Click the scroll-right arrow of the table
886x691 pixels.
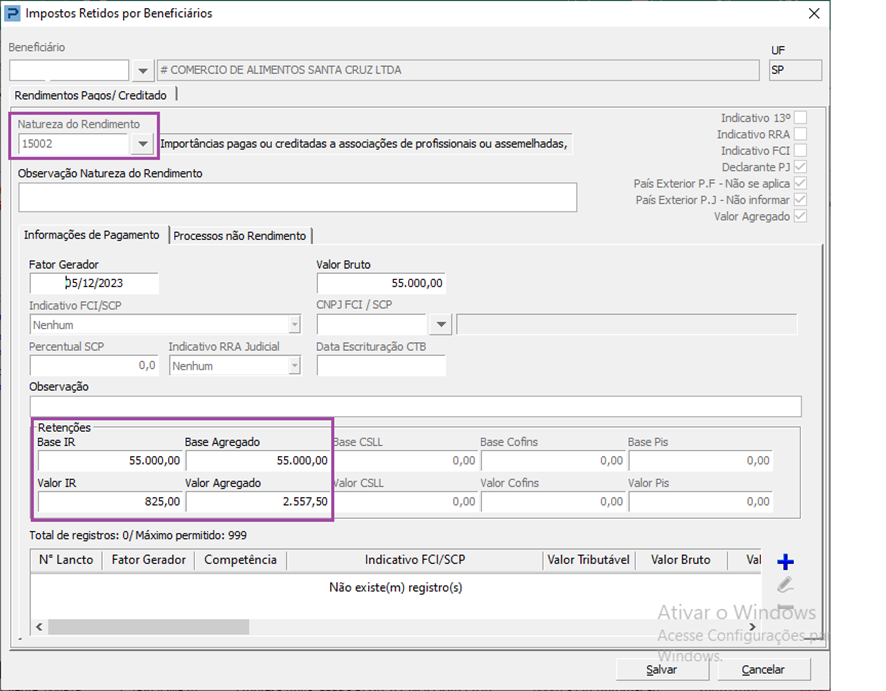coord(752,627)
